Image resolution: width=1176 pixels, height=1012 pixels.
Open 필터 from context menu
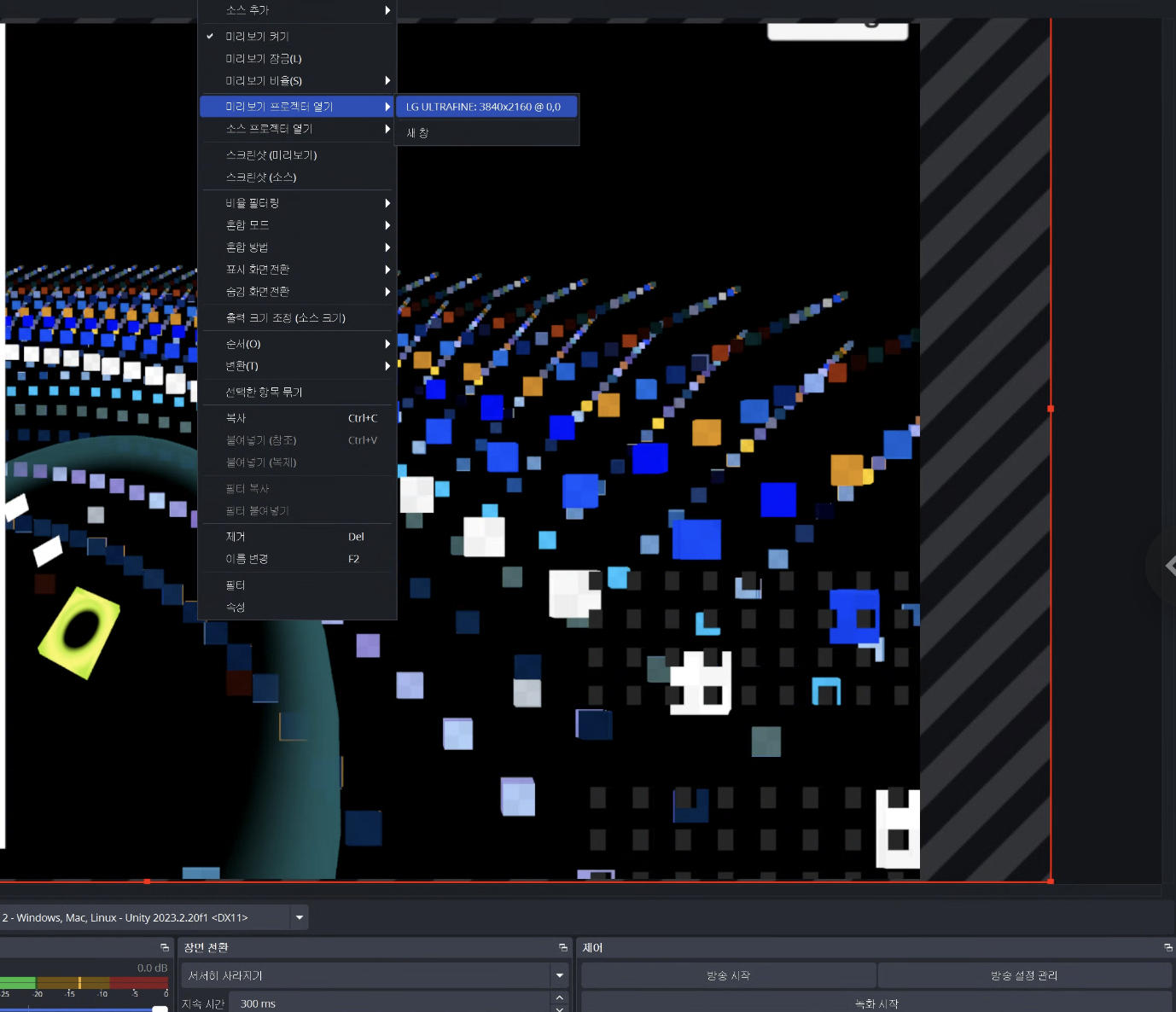pyautogui.click(x=297, y=585)
